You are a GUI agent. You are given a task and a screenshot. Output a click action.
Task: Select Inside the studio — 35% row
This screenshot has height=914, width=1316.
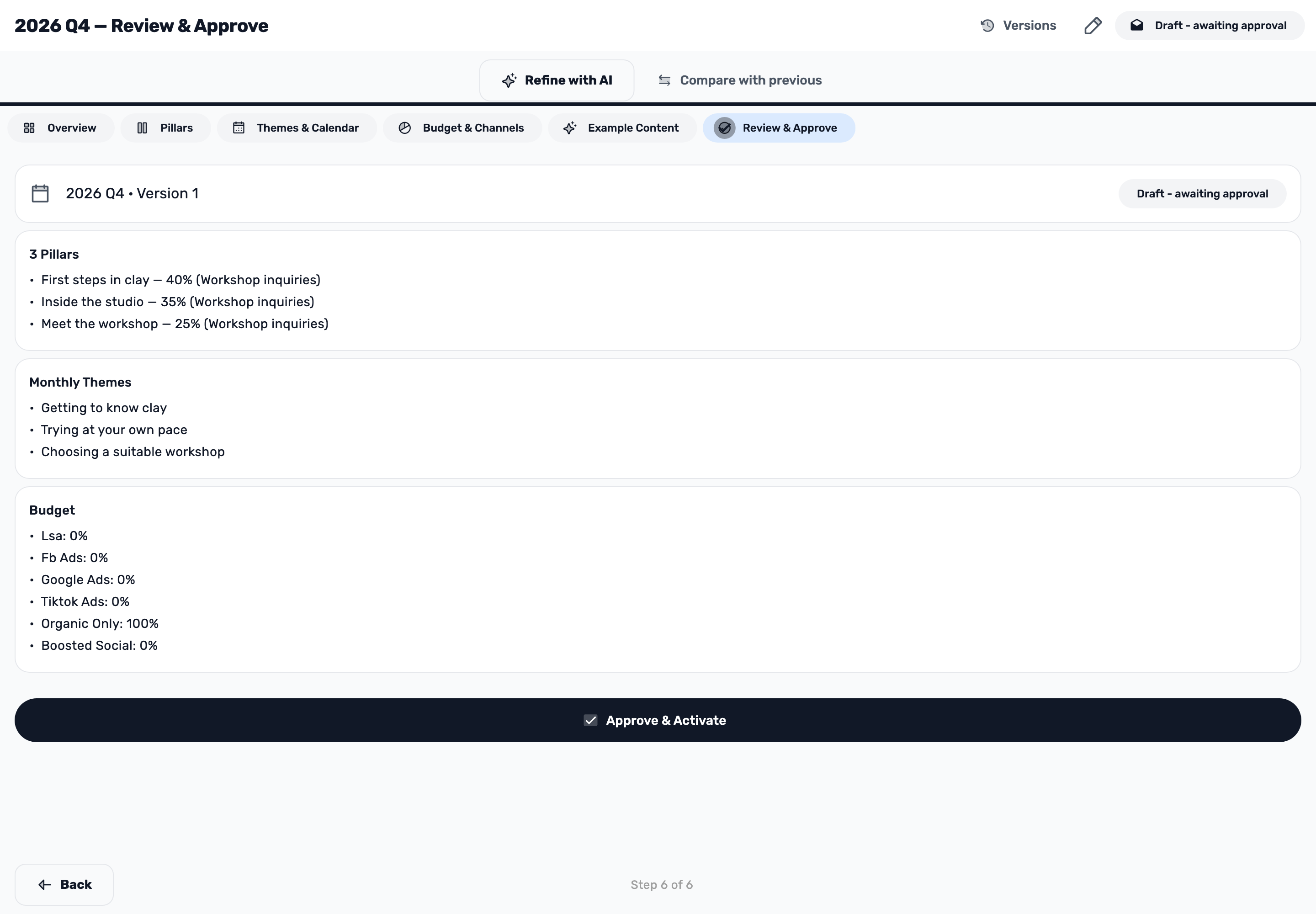pyautogui.click(x=178, y=302)
